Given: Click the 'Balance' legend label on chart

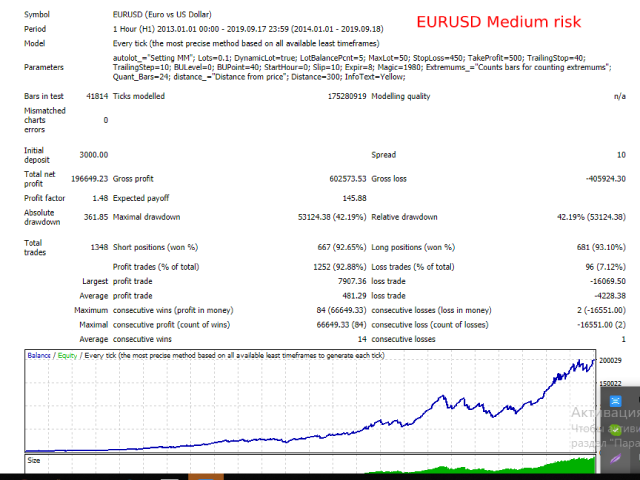Looking at the screenshot, I should tap(39, 356).
